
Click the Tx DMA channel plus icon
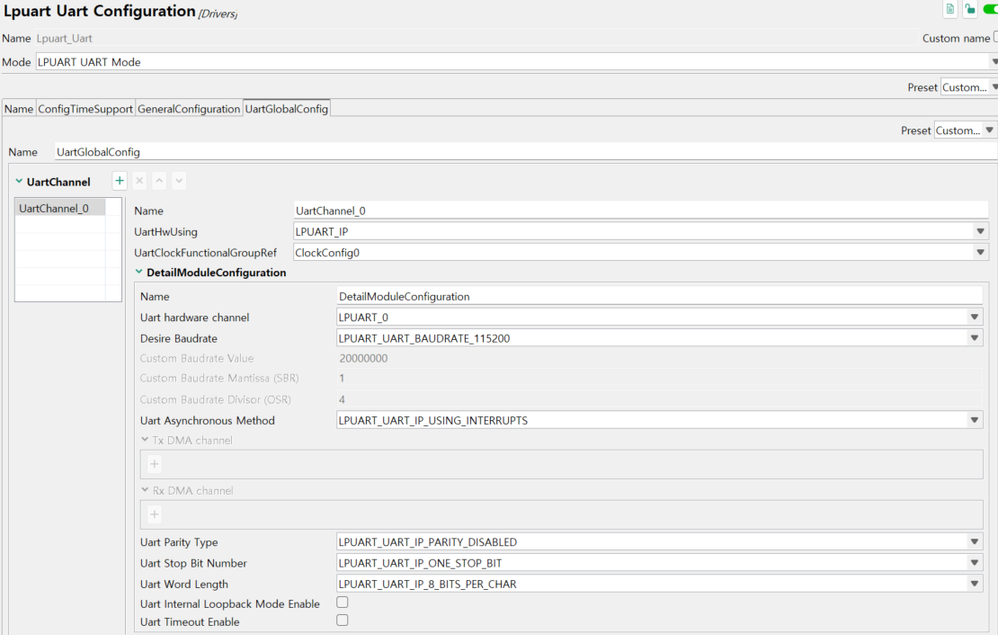coord(154,464)
